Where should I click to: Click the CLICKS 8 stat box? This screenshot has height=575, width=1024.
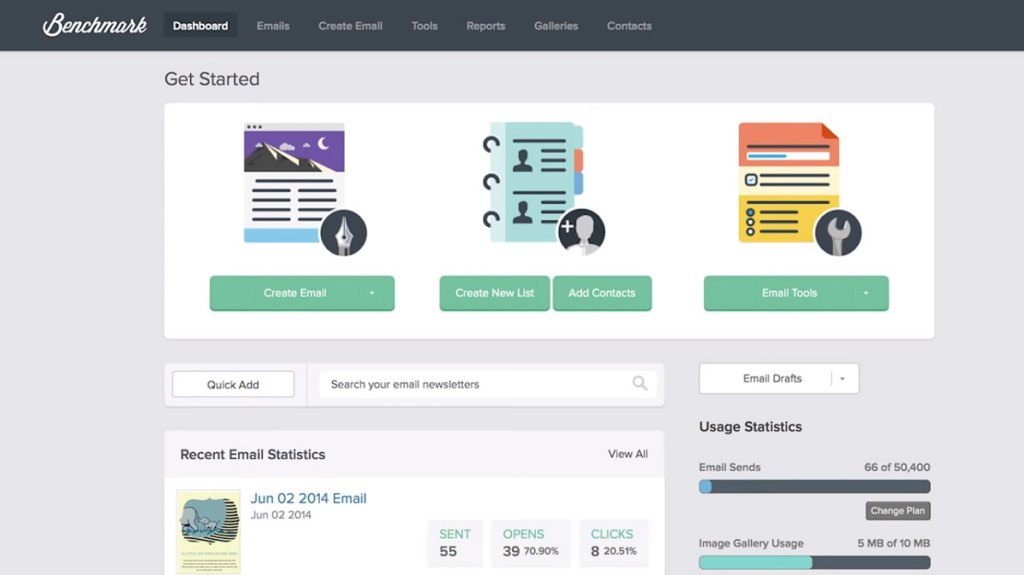click(x=613, y=543)
